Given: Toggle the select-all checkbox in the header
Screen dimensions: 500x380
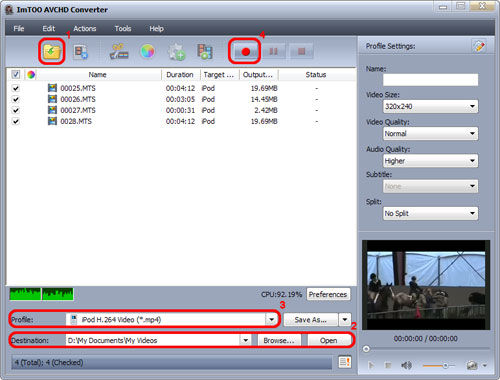Looking at the screenshot, I should (16, 74).
